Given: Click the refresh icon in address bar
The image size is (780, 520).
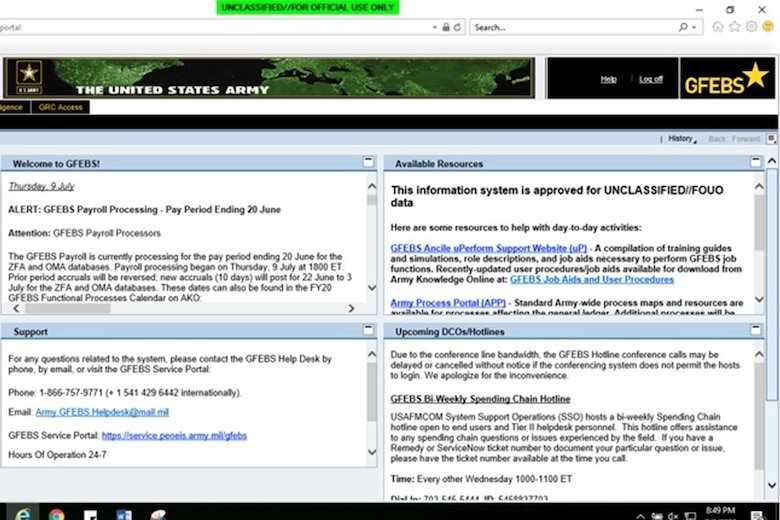Looking at the screenshot, I should click(458, 27).
